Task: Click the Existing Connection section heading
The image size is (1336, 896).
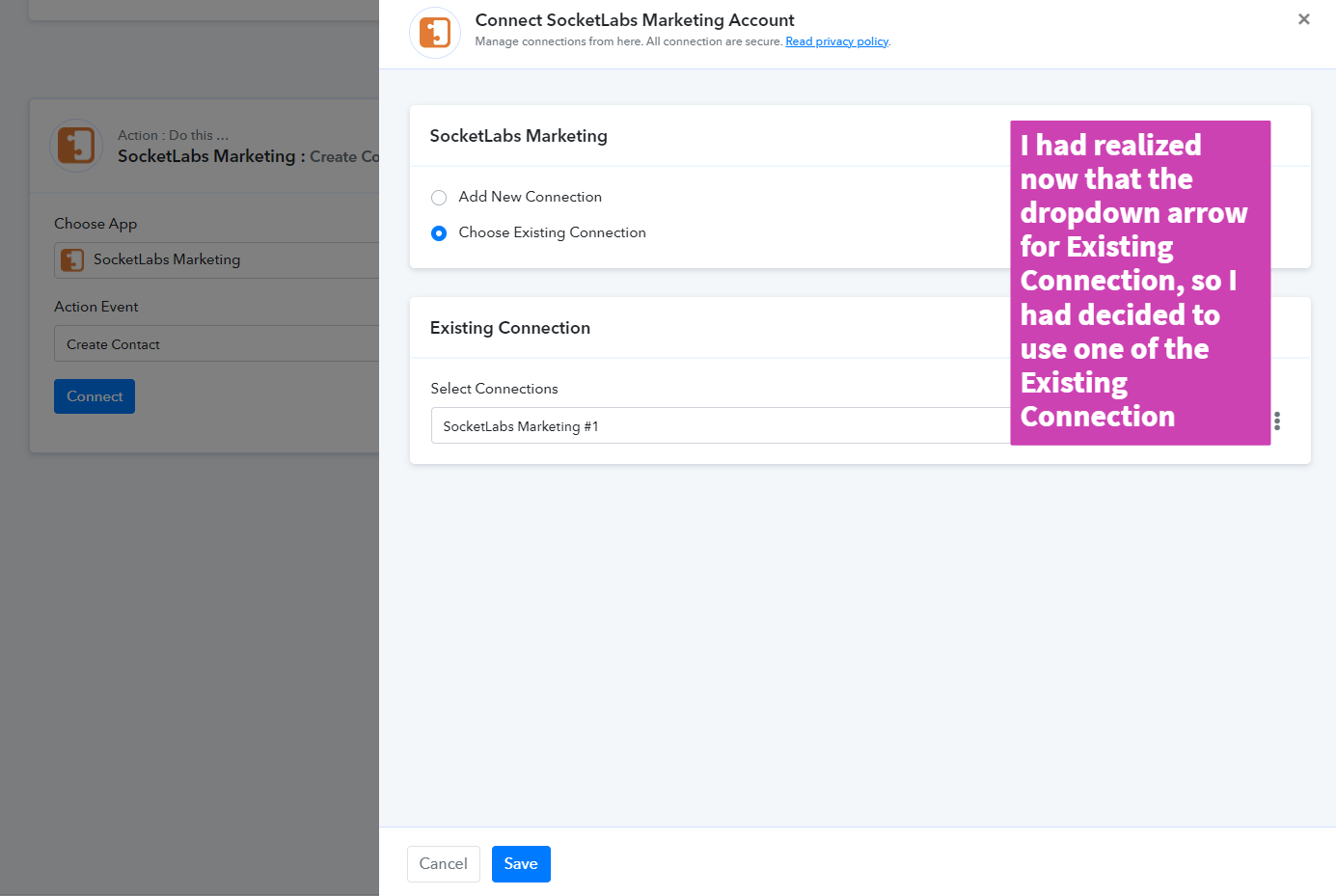Action: [x=510, y=328]
